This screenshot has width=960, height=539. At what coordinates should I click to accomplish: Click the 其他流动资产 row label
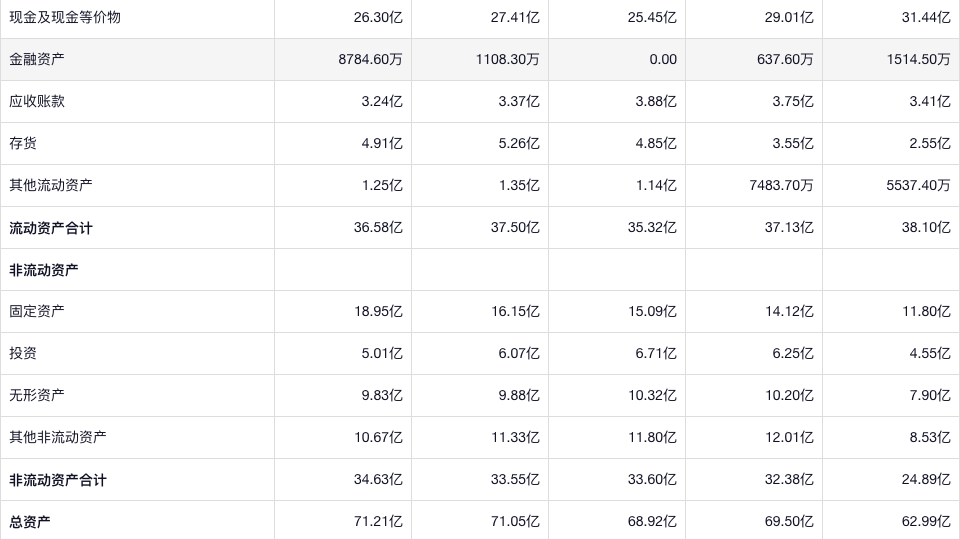click(51, 185)
